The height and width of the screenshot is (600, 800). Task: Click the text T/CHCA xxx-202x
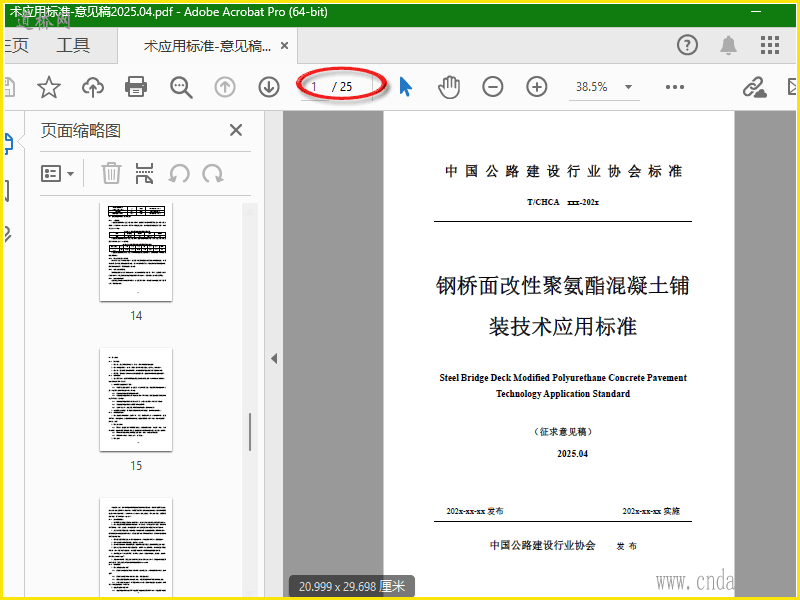pos(563,202)
